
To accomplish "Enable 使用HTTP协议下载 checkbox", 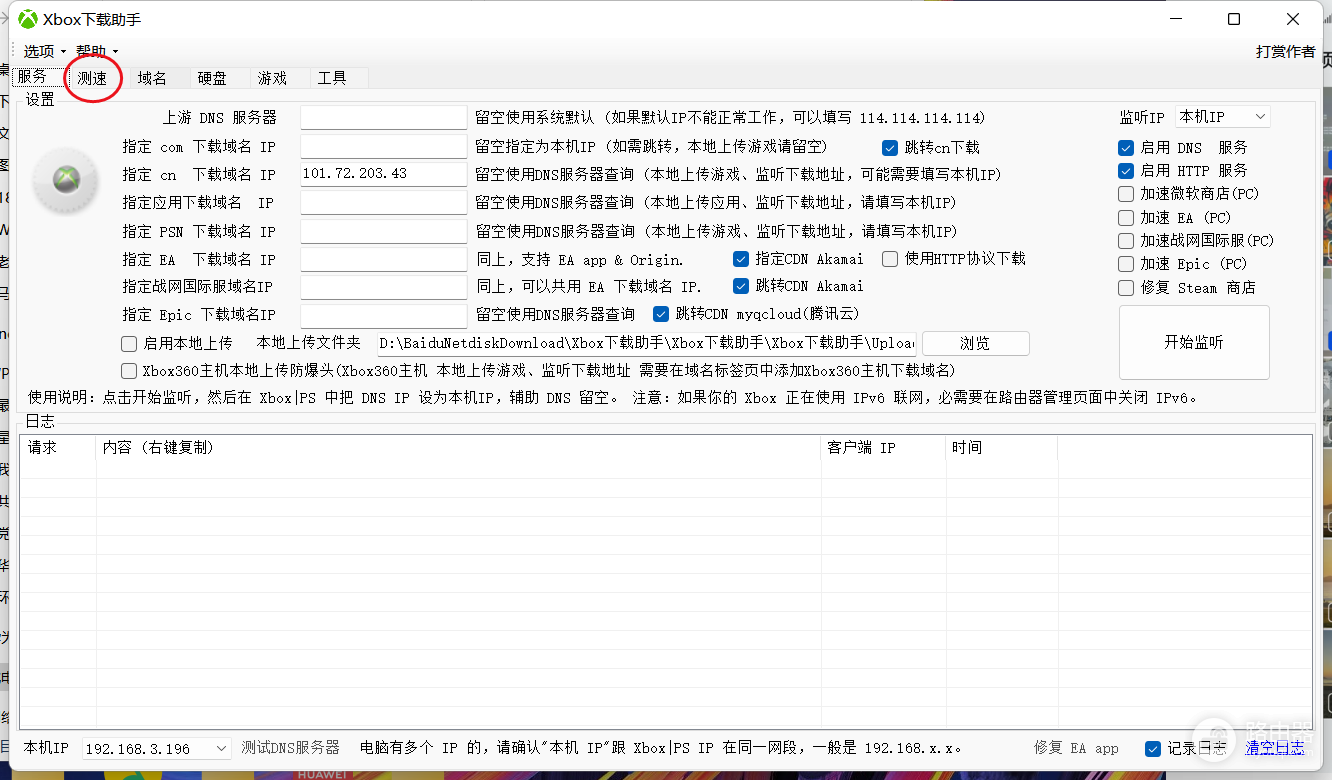I will pyautogui.click(x=890, y=259).
